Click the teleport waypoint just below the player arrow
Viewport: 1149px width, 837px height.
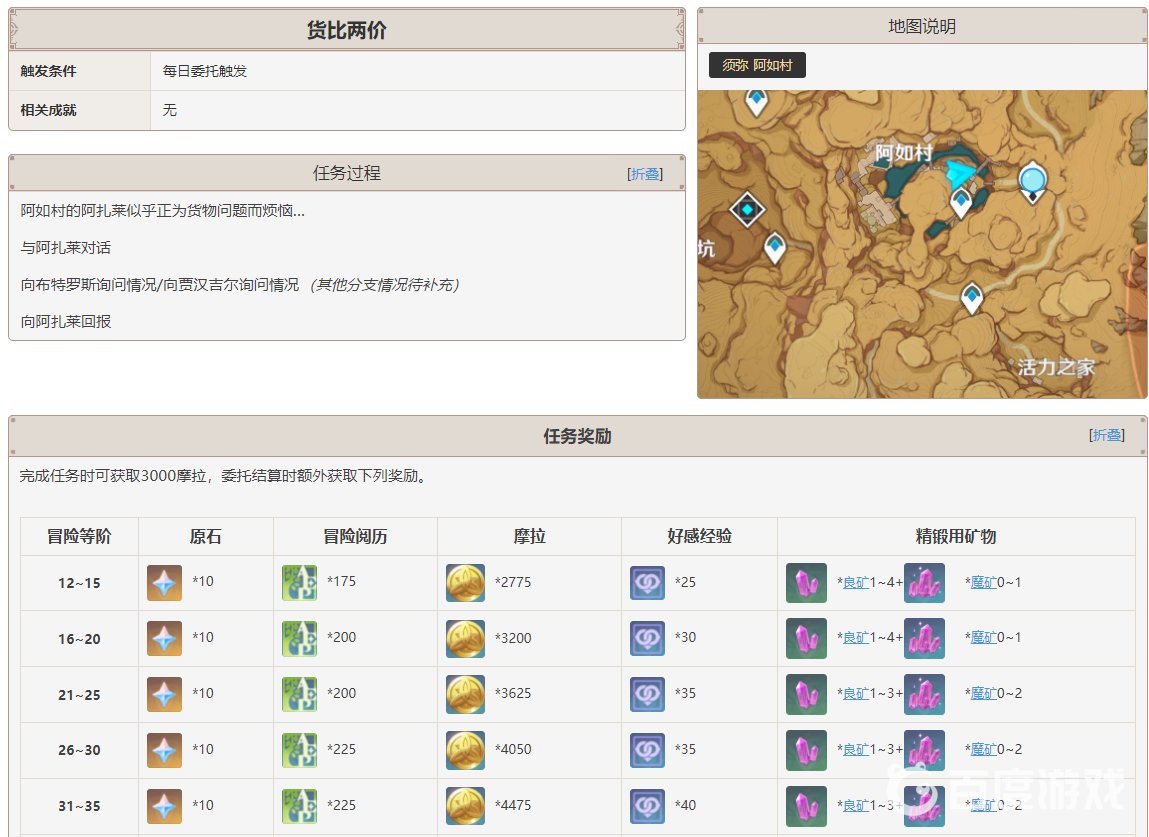pyautogui.click(x=961, y=202)
